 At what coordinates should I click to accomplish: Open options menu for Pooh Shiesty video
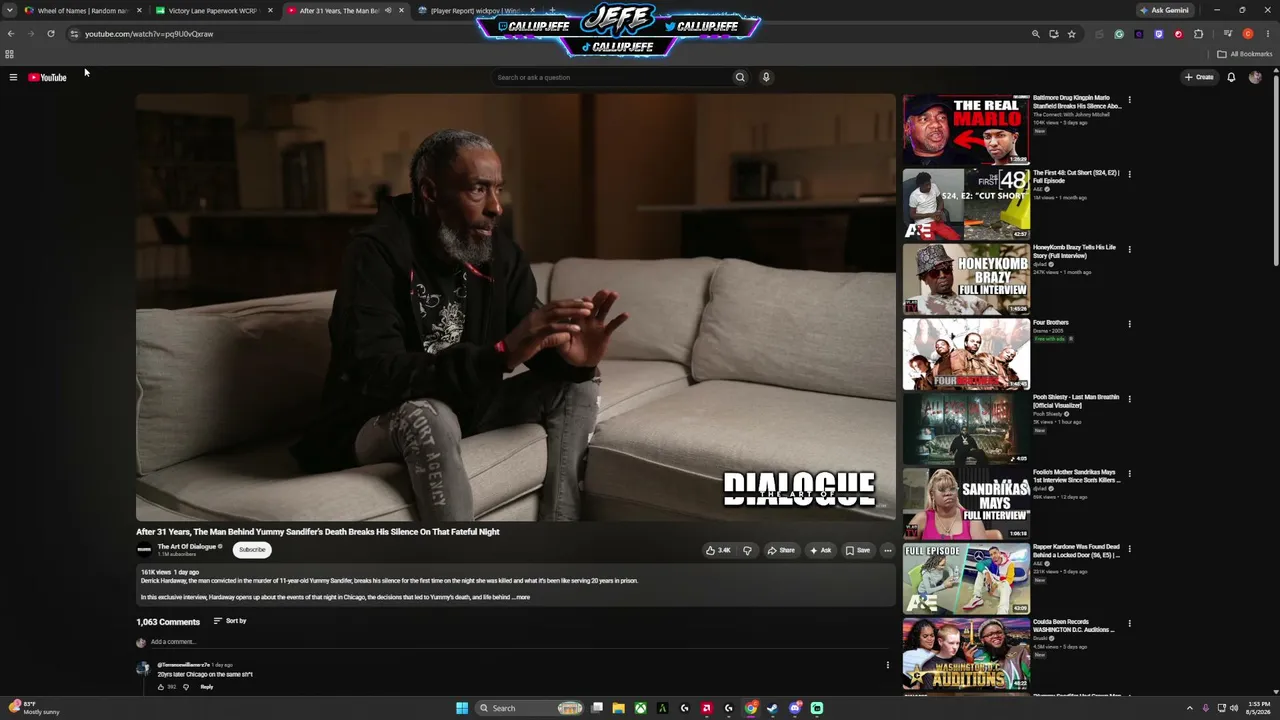[1129, 399]
